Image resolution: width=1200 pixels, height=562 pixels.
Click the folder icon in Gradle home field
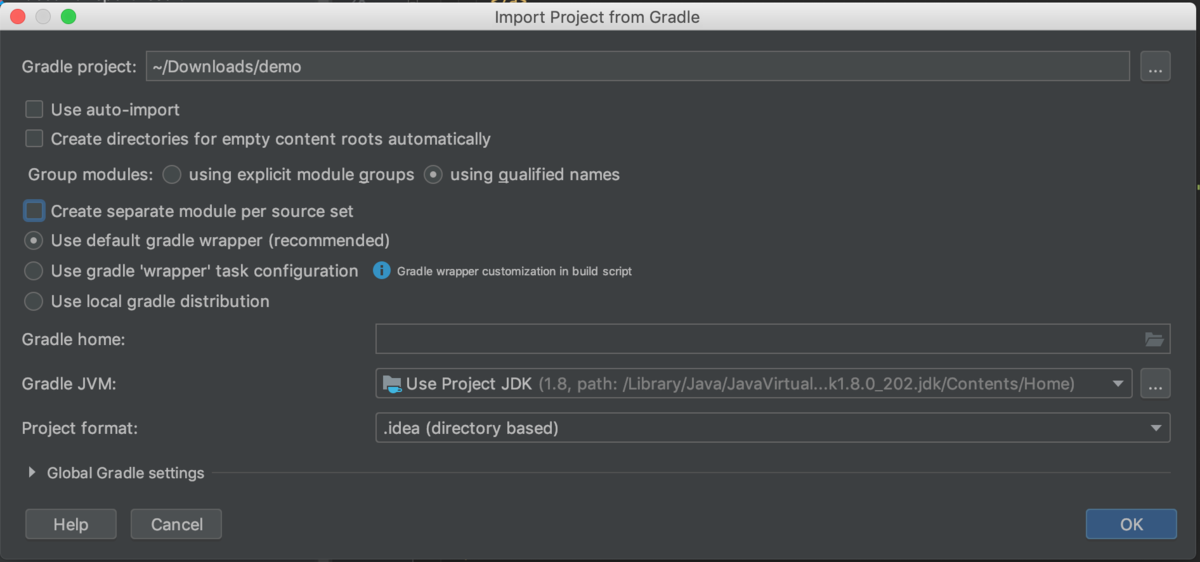point(1155,340)
